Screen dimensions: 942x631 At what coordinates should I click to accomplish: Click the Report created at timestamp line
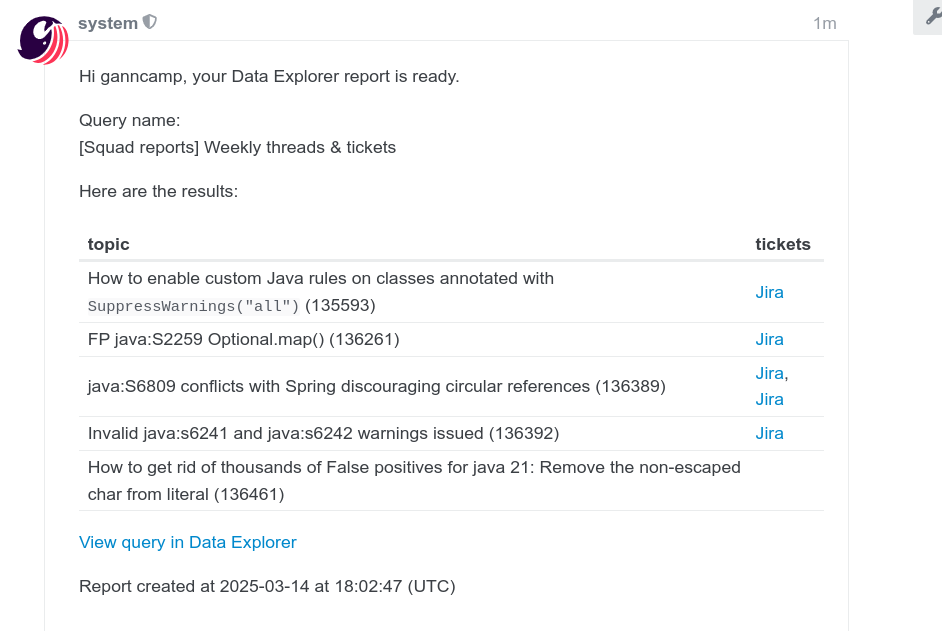click(267, 586)
